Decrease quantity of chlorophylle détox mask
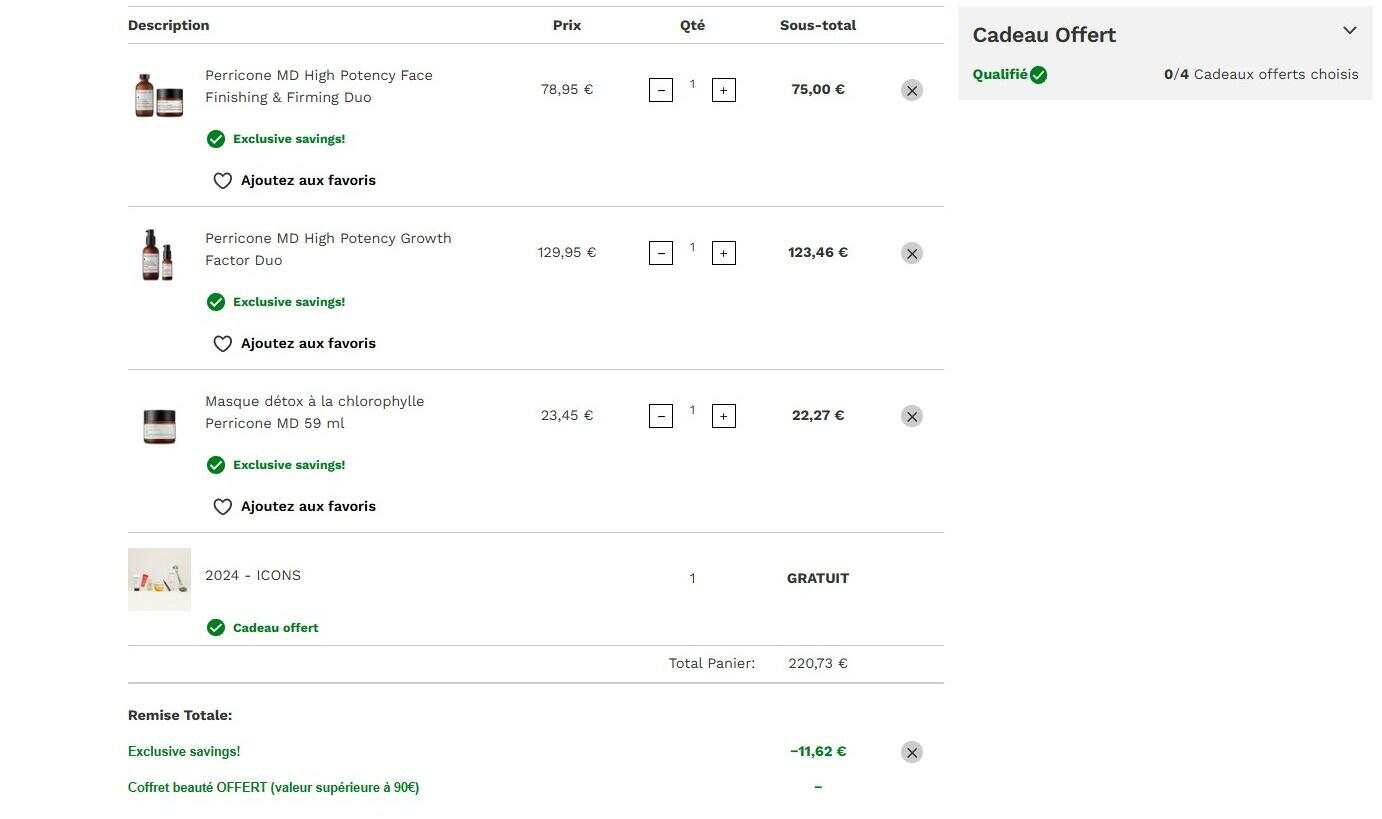1382x819 pixels. pyautogui.click(x=661, y=416)
